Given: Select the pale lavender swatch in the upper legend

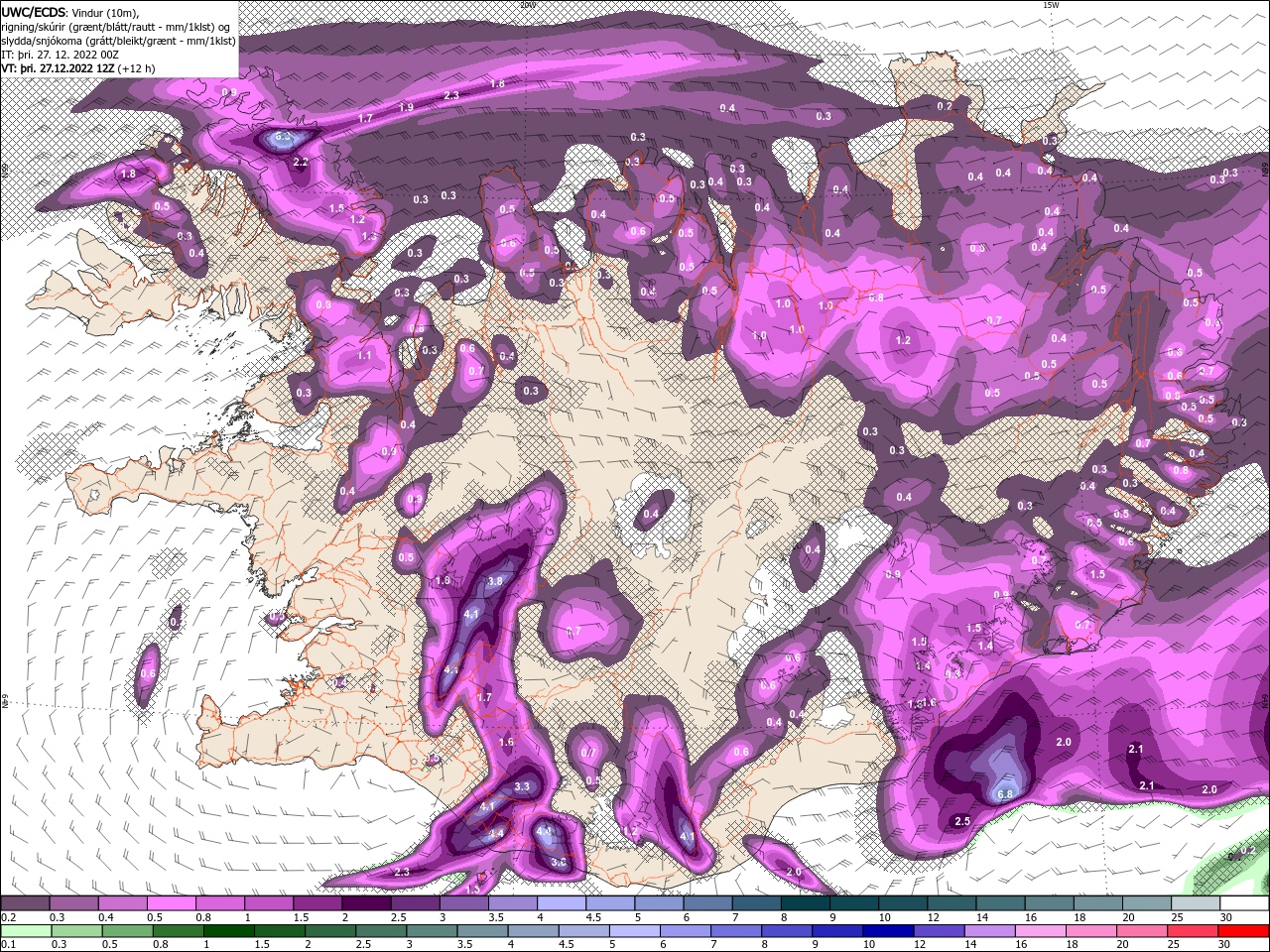Looking at the screenshot, I should coord(561,903).
